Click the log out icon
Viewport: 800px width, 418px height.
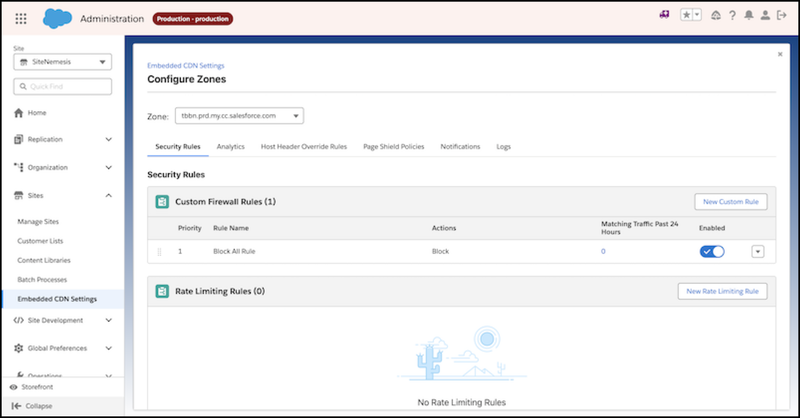(782, 15)
